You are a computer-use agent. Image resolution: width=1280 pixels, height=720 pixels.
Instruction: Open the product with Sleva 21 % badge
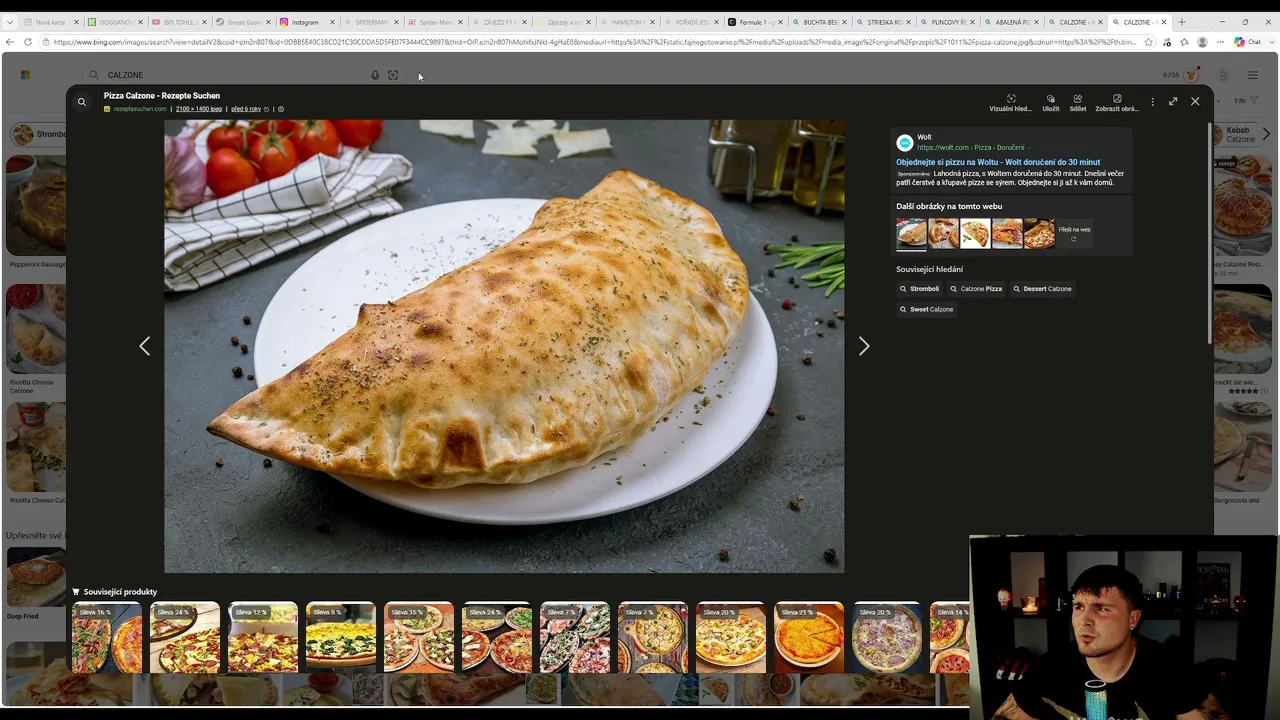pyautogui.click(x=809, y=637)
